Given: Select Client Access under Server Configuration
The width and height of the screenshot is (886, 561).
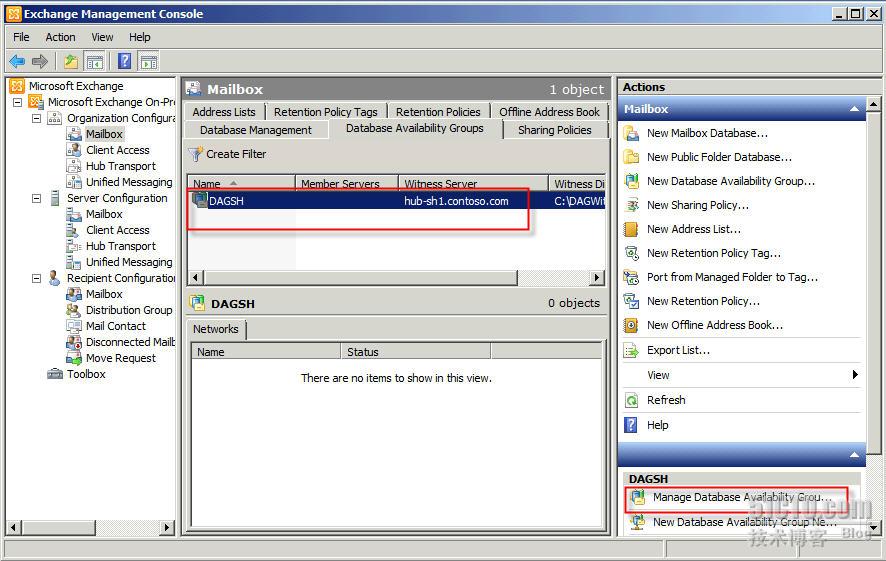Looking at the screenshot, I should click(x=118, y=230).
